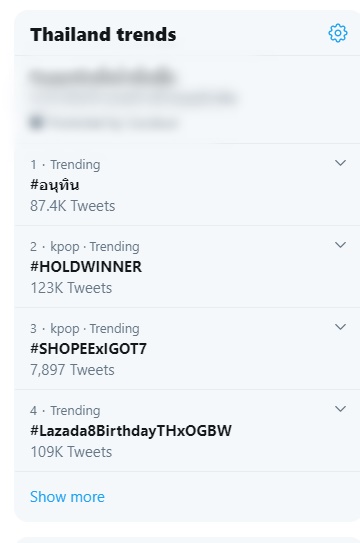This screenshot has width=360, height=543.
Task: Open #SHOPEExIGOT7 hashtag
Action: pos(88,349)
